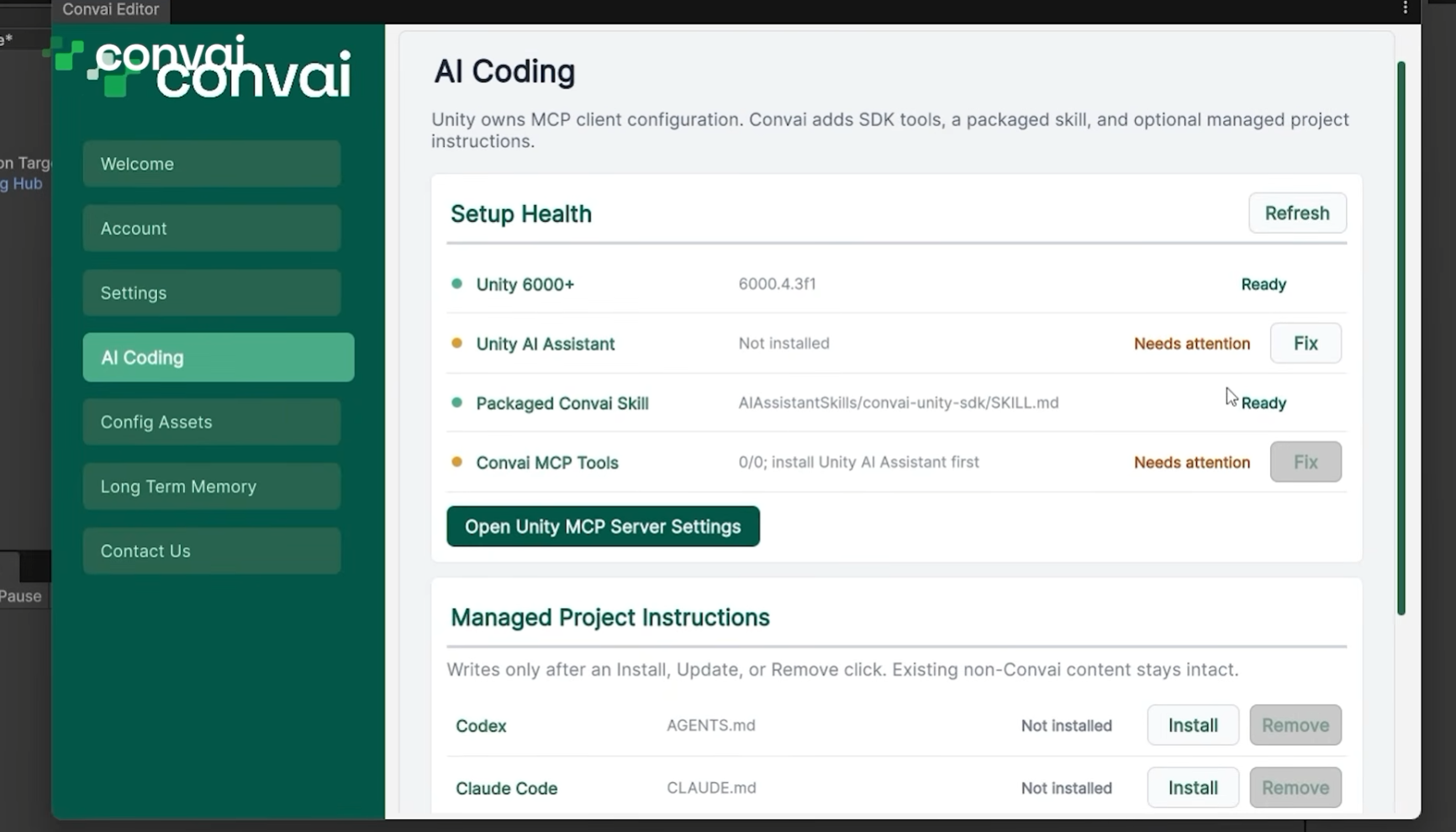Click Needs attention for Convai MCP Tools

[1191, 462]
